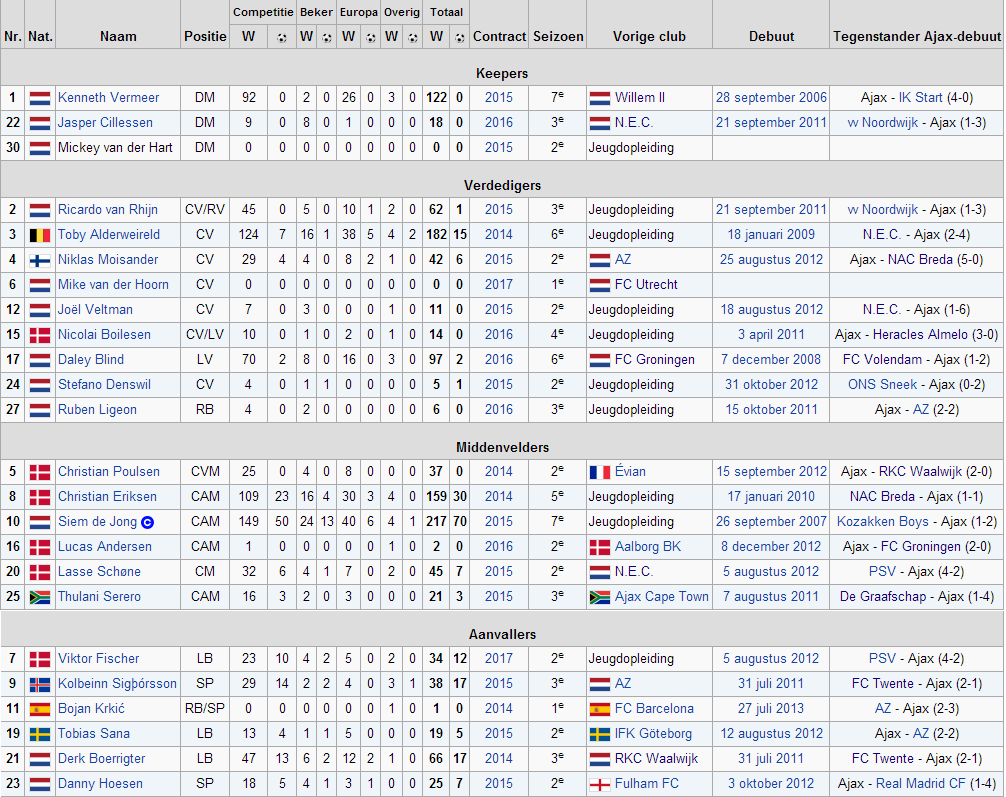Click the Icelandic flag beside Kolbeinn Sigþórsson
This screenshot has width=1006, height=797.
click(40, 685)
